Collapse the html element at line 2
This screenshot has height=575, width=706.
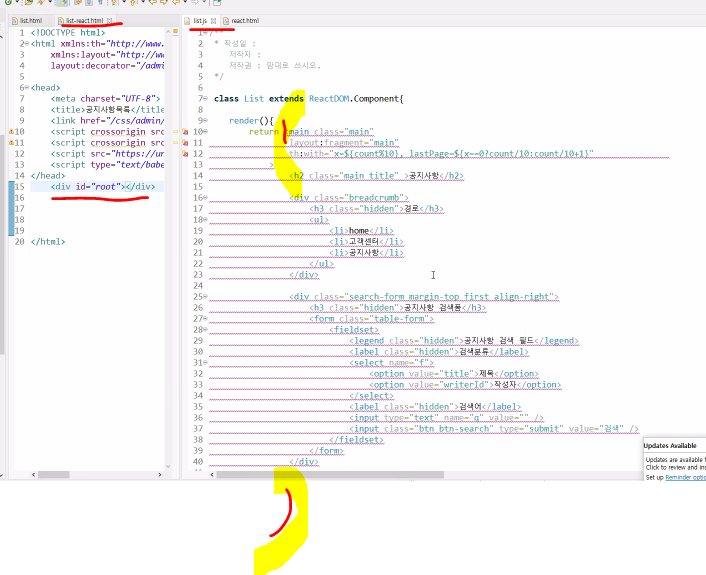[x=27, y=44]
